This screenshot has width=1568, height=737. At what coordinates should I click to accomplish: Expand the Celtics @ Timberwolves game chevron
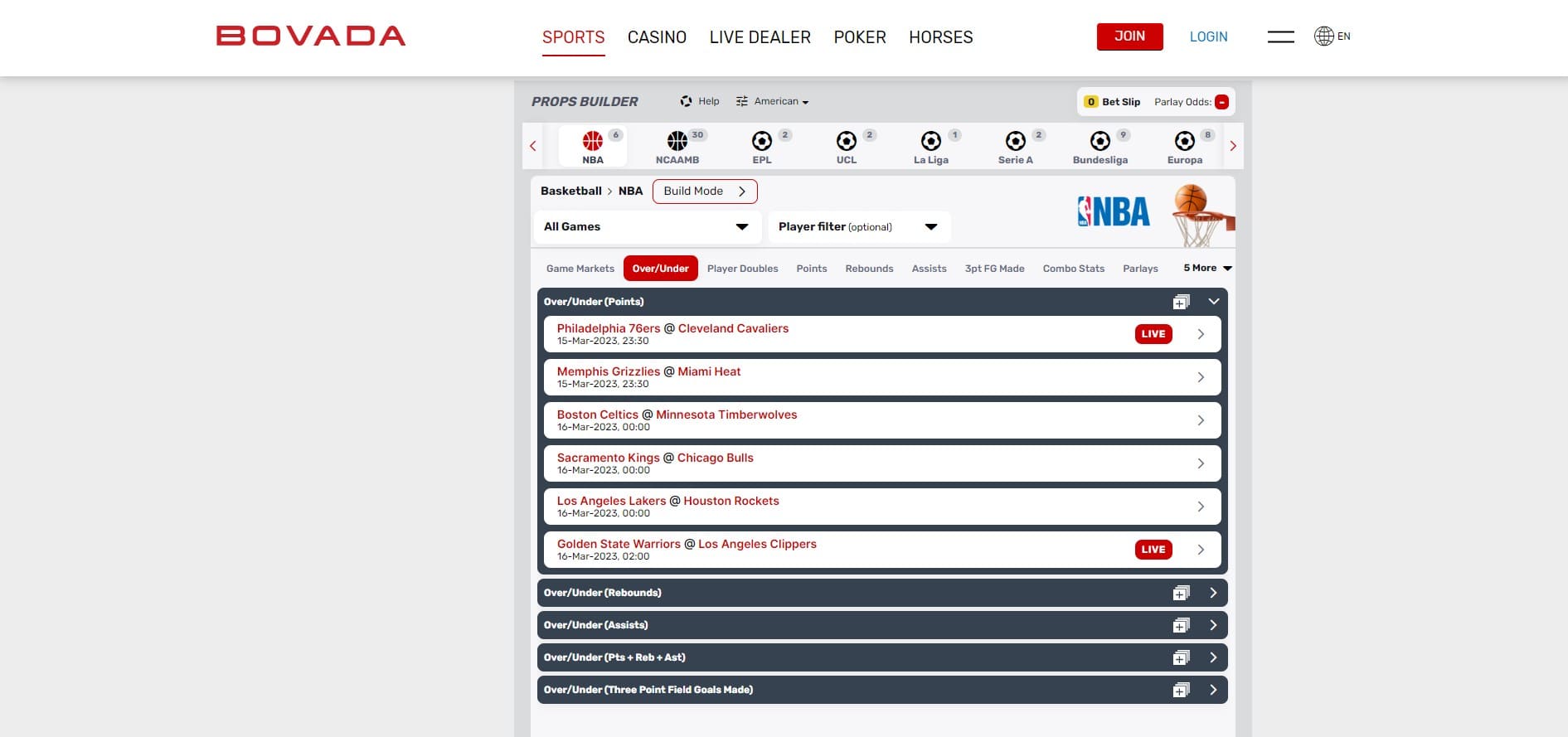(1201, 420)
